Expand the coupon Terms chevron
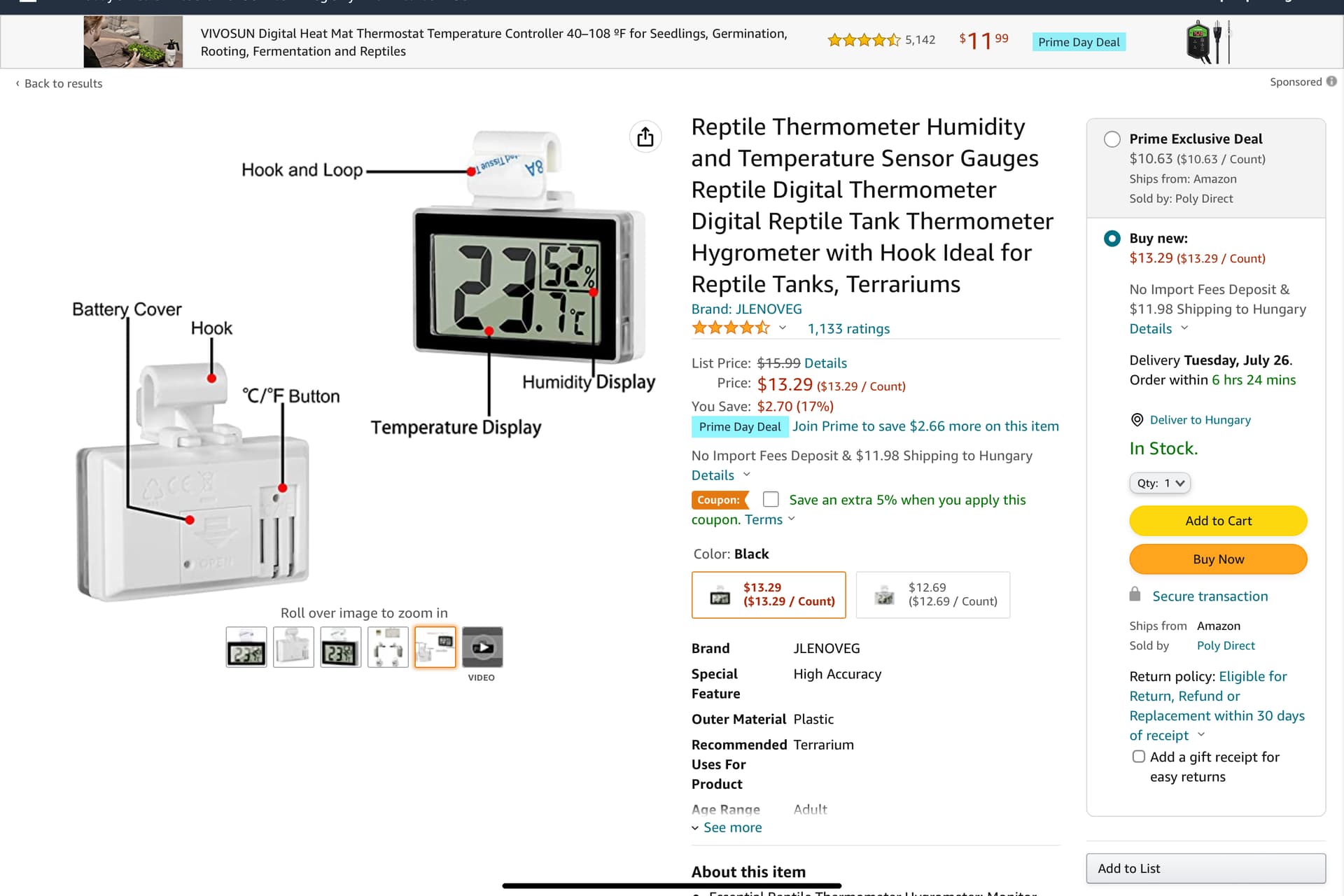This screenshot has height=896, width=1344. click(x=792, y=519)
